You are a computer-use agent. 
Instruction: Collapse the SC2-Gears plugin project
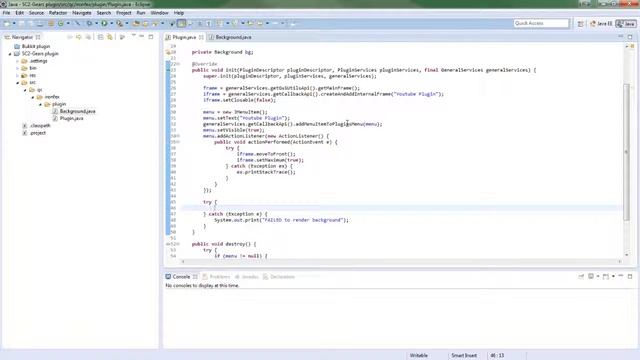point(10,54)
